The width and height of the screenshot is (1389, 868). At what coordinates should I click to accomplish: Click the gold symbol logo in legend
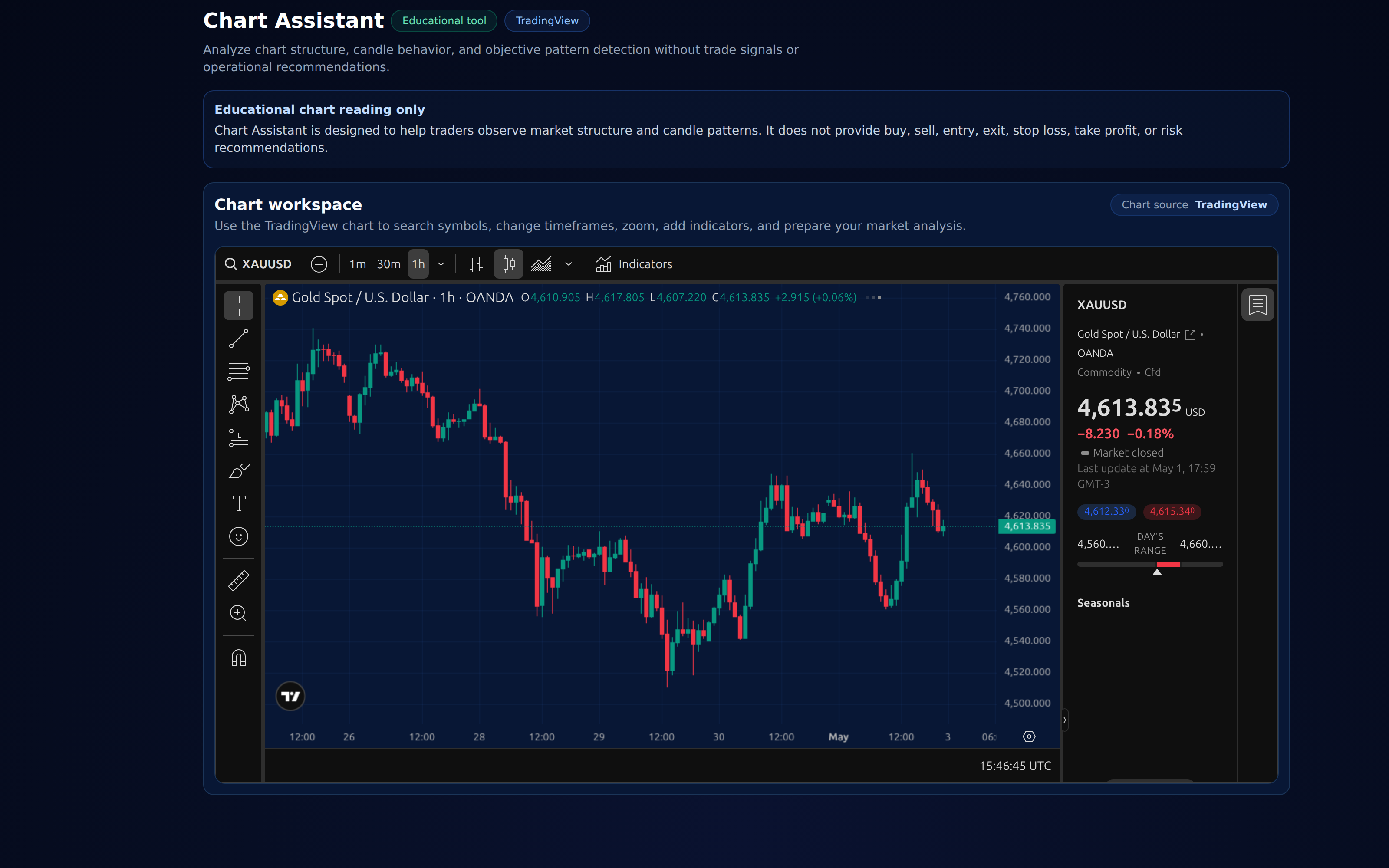(280, 297)
